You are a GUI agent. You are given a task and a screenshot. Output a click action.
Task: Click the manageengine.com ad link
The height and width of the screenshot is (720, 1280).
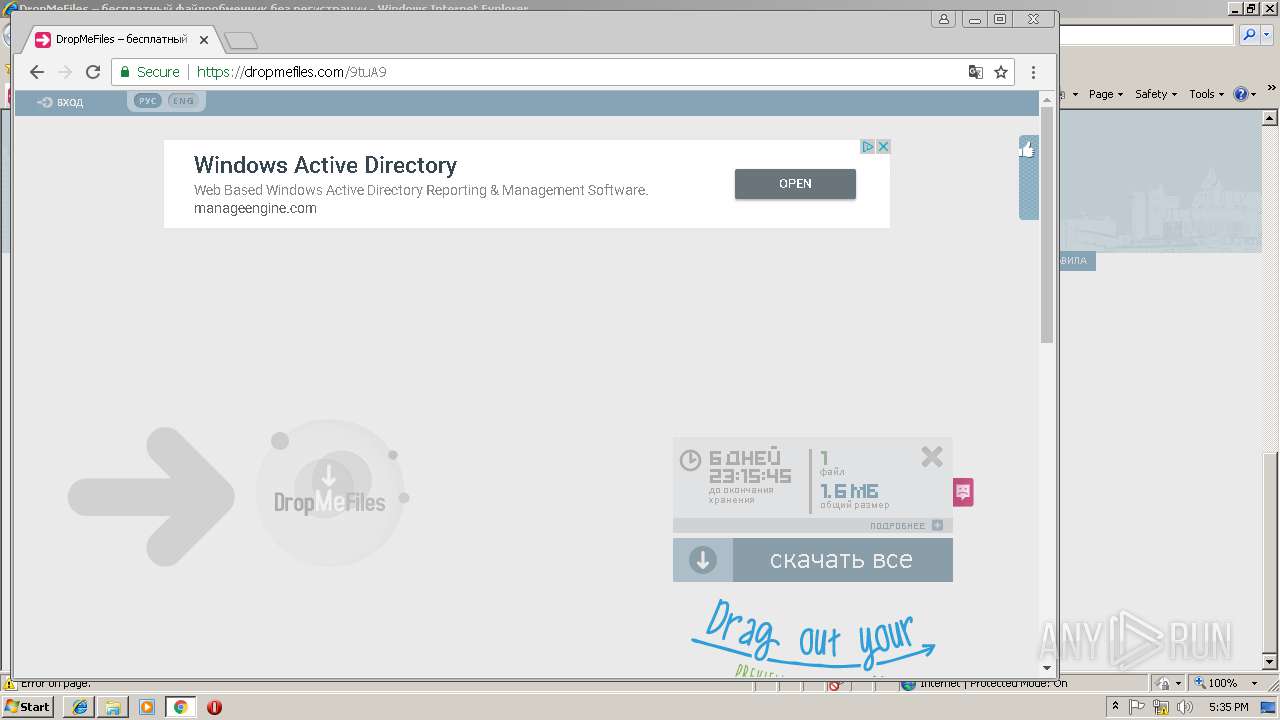pyautogui.click(x=255, y=208)
